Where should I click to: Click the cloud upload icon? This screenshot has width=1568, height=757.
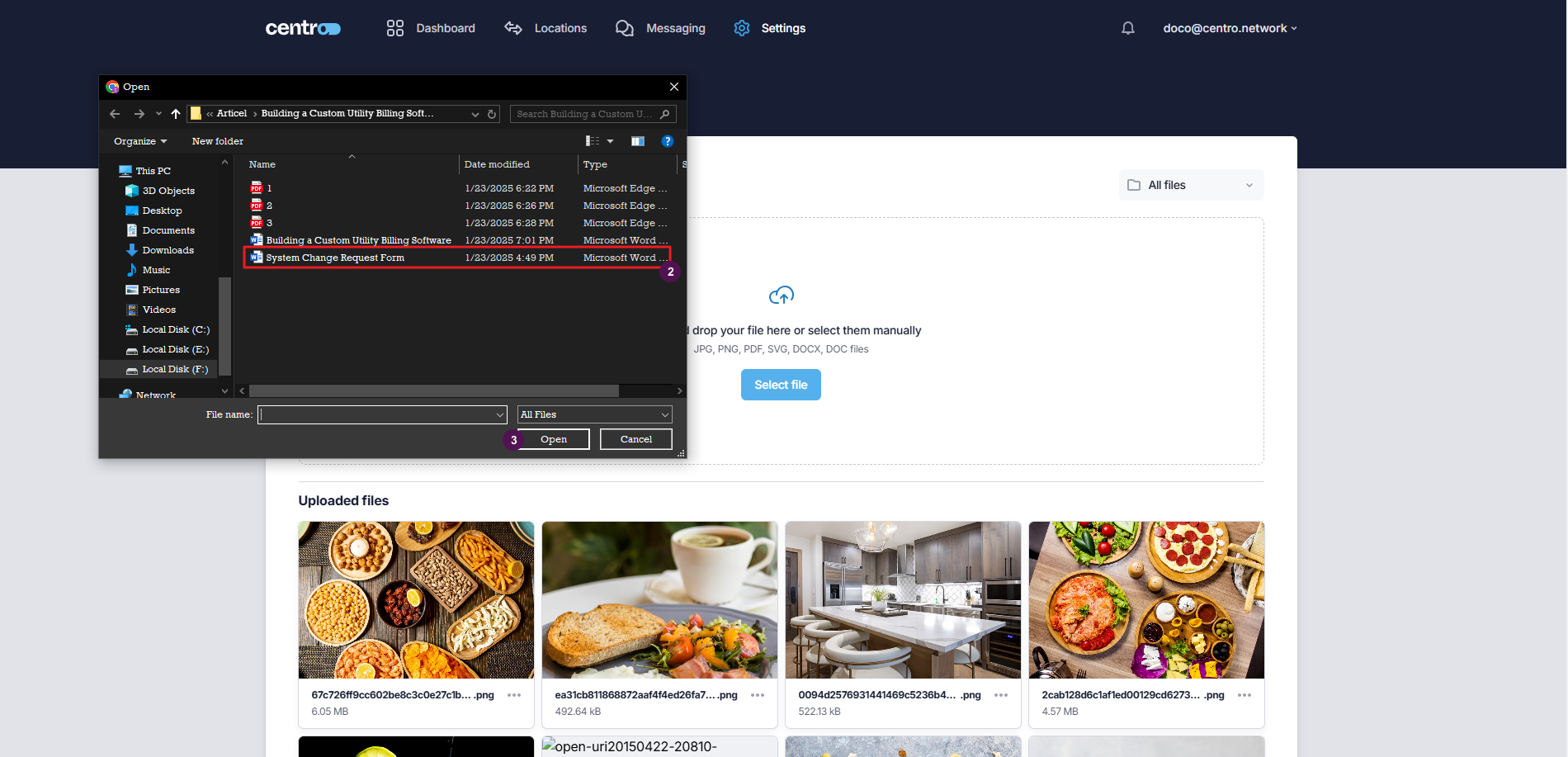781,295
